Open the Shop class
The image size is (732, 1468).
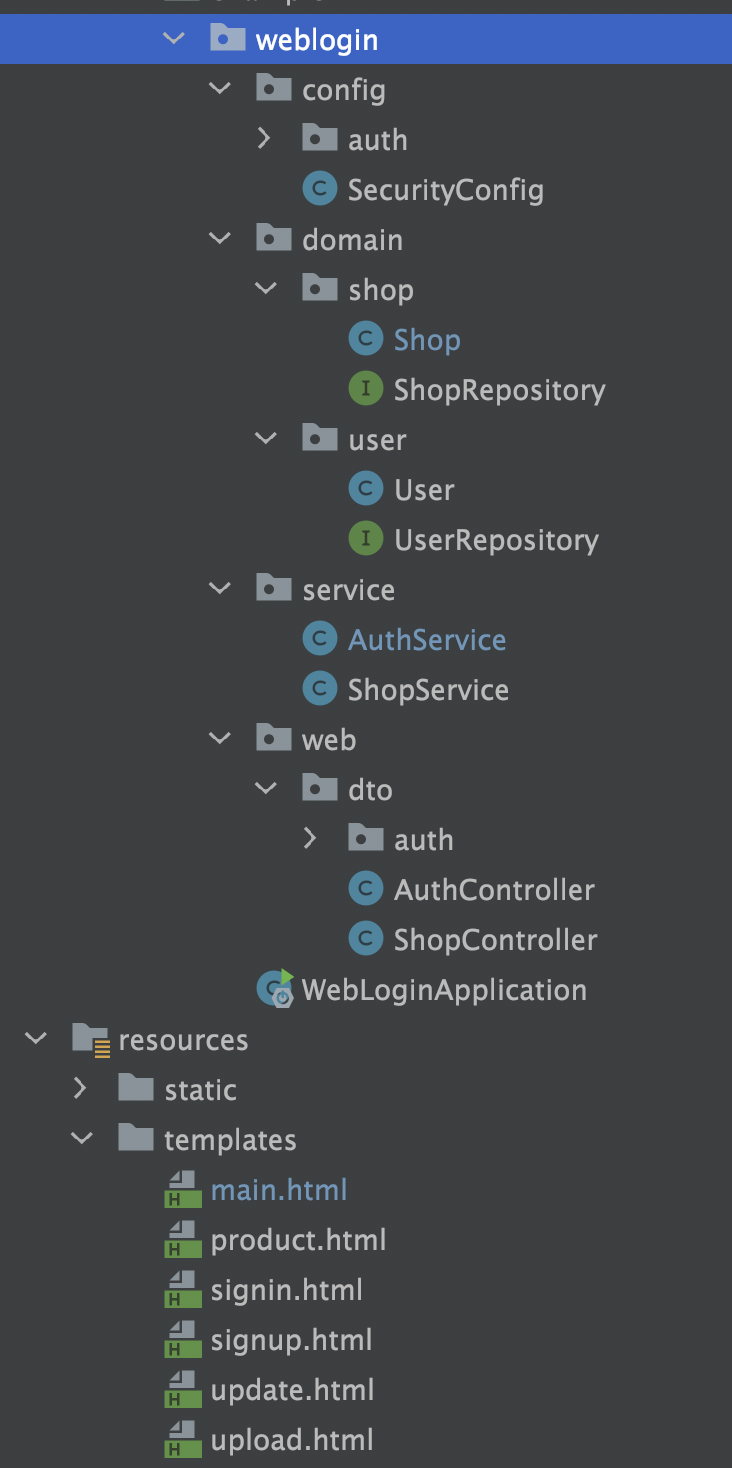(427, 340)
